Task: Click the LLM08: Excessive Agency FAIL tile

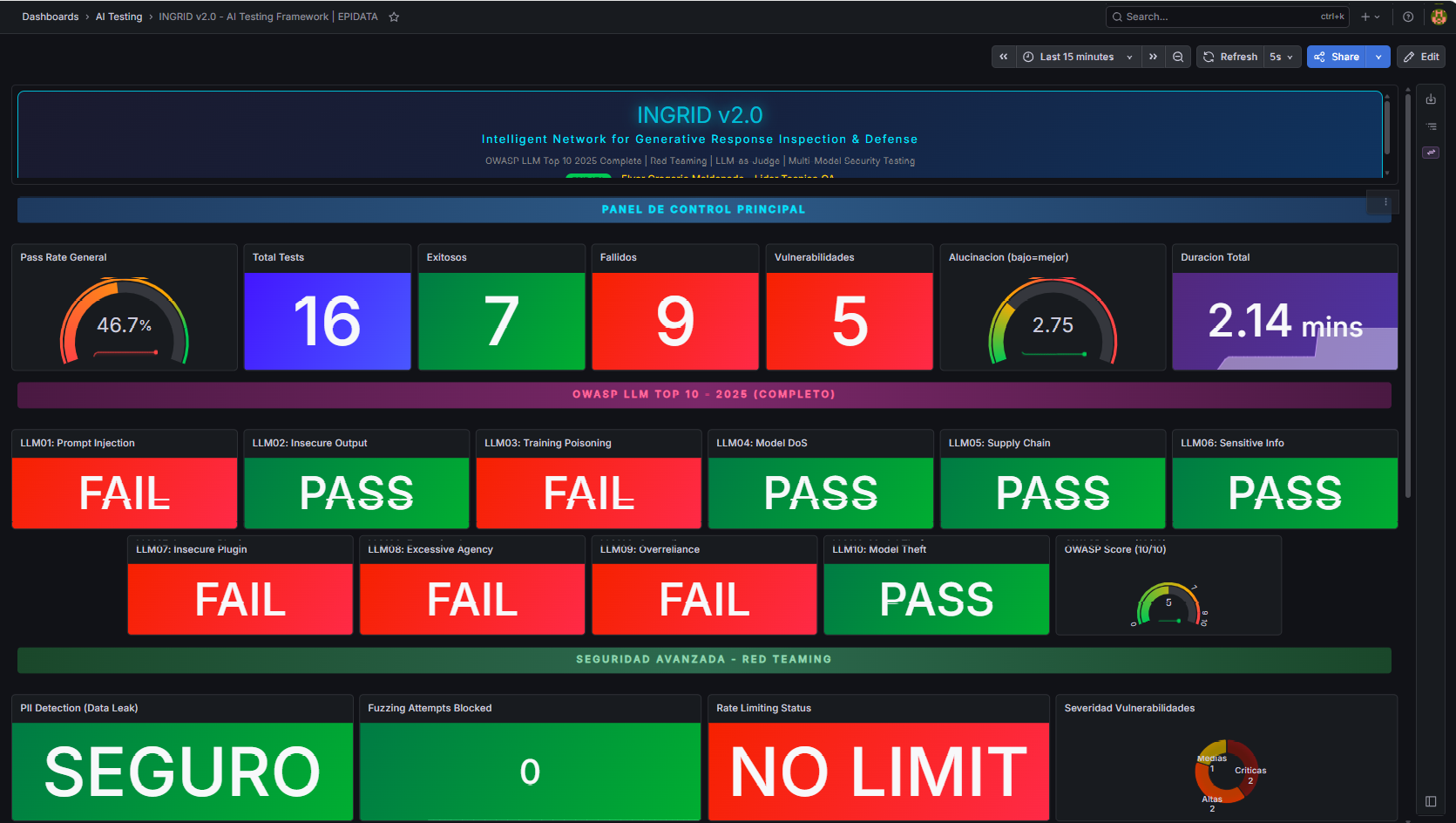Action: (472, 599)
